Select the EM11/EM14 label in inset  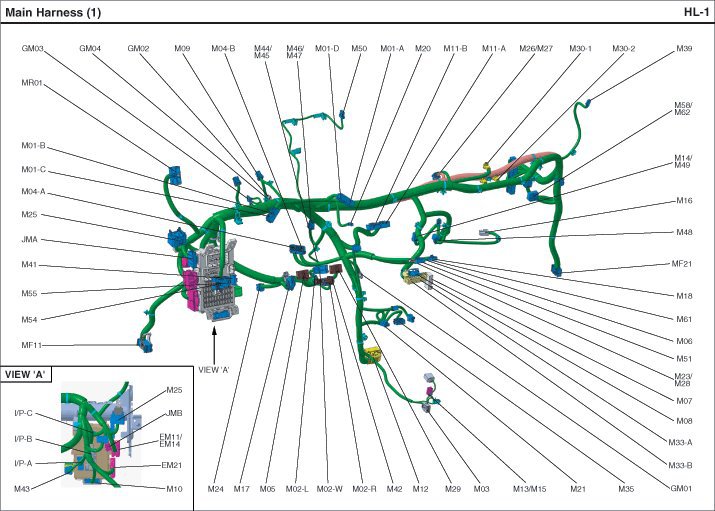(171, 440)
